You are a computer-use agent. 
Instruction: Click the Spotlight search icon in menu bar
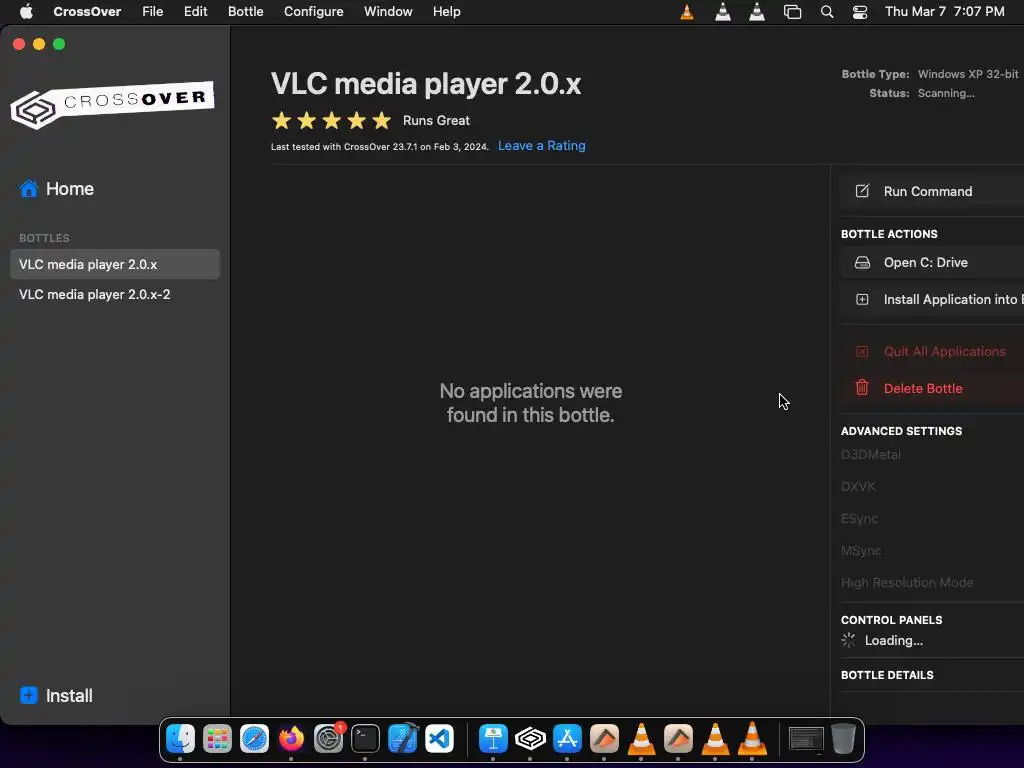coord(827,12)
